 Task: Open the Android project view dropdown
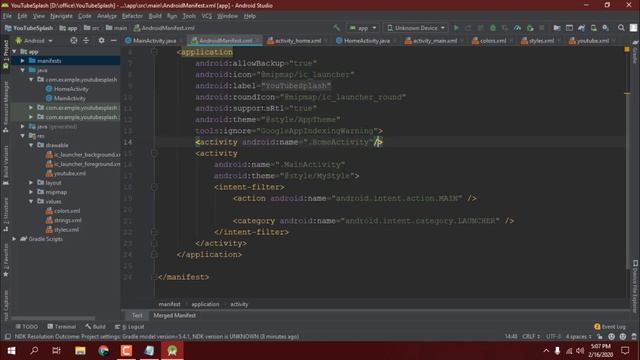tap(34, 41)
